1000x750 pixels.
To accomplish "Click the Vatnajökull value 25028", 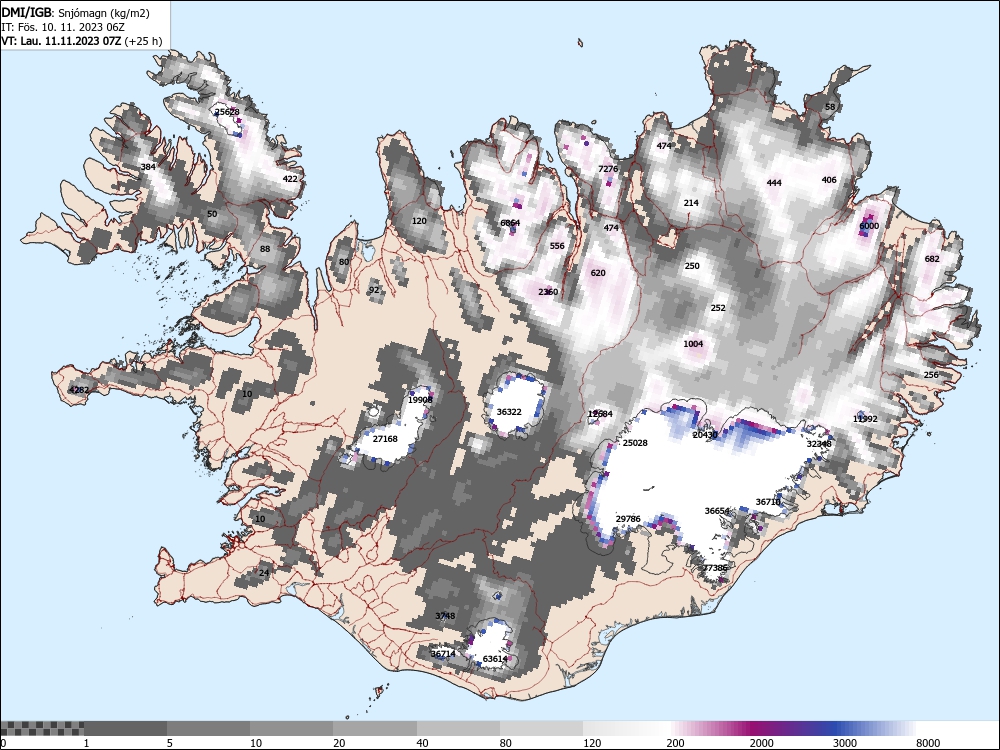I will point(635,443).
